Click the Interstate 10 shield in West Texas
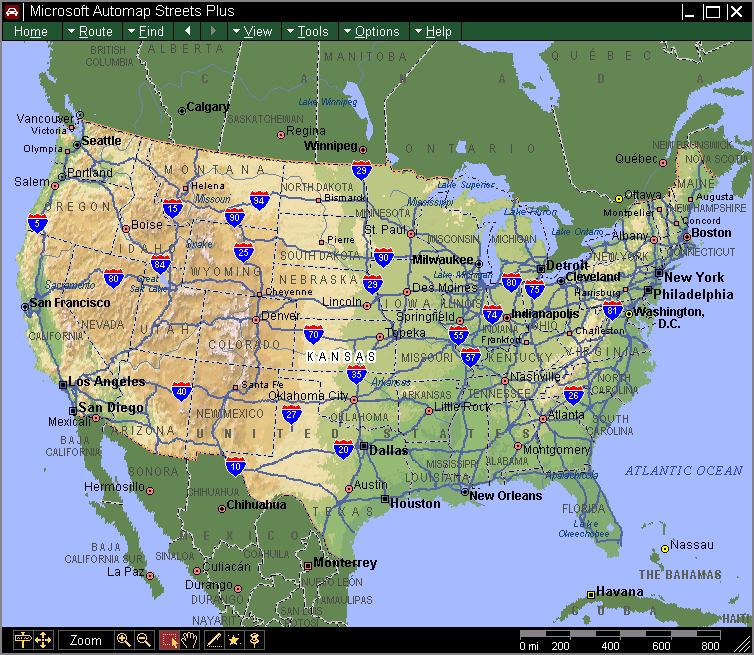Viewport: 754px width, 655px height. pos(235,466)
